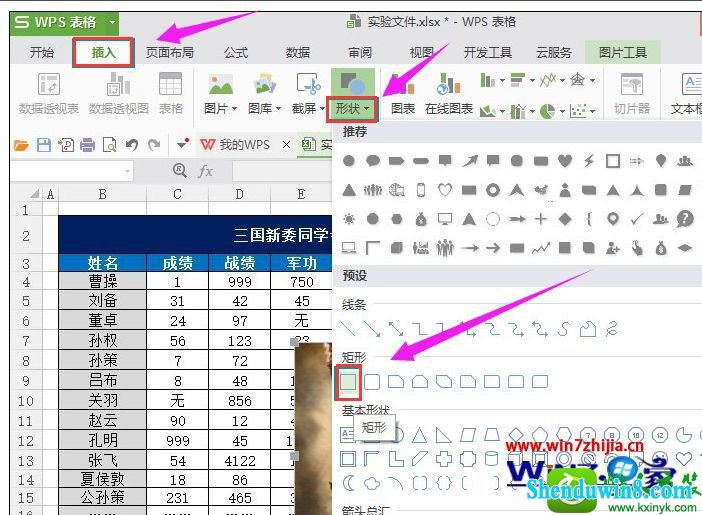Switch to the 公式 tab
This screenshot has width=702, height=515.
[235, 52]
